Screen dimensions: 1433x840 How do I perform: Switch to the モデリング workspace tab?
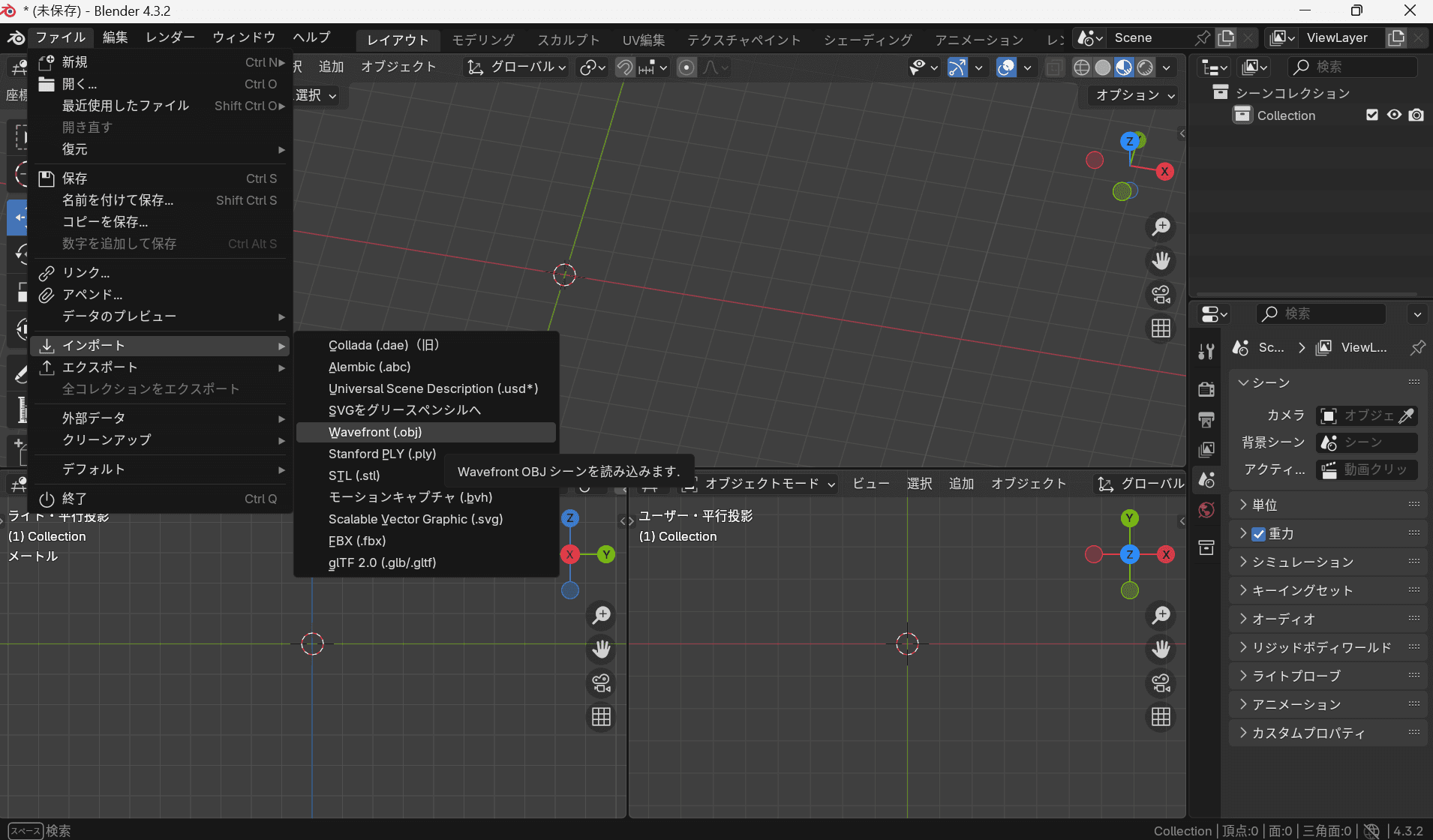tap(483, 39)
